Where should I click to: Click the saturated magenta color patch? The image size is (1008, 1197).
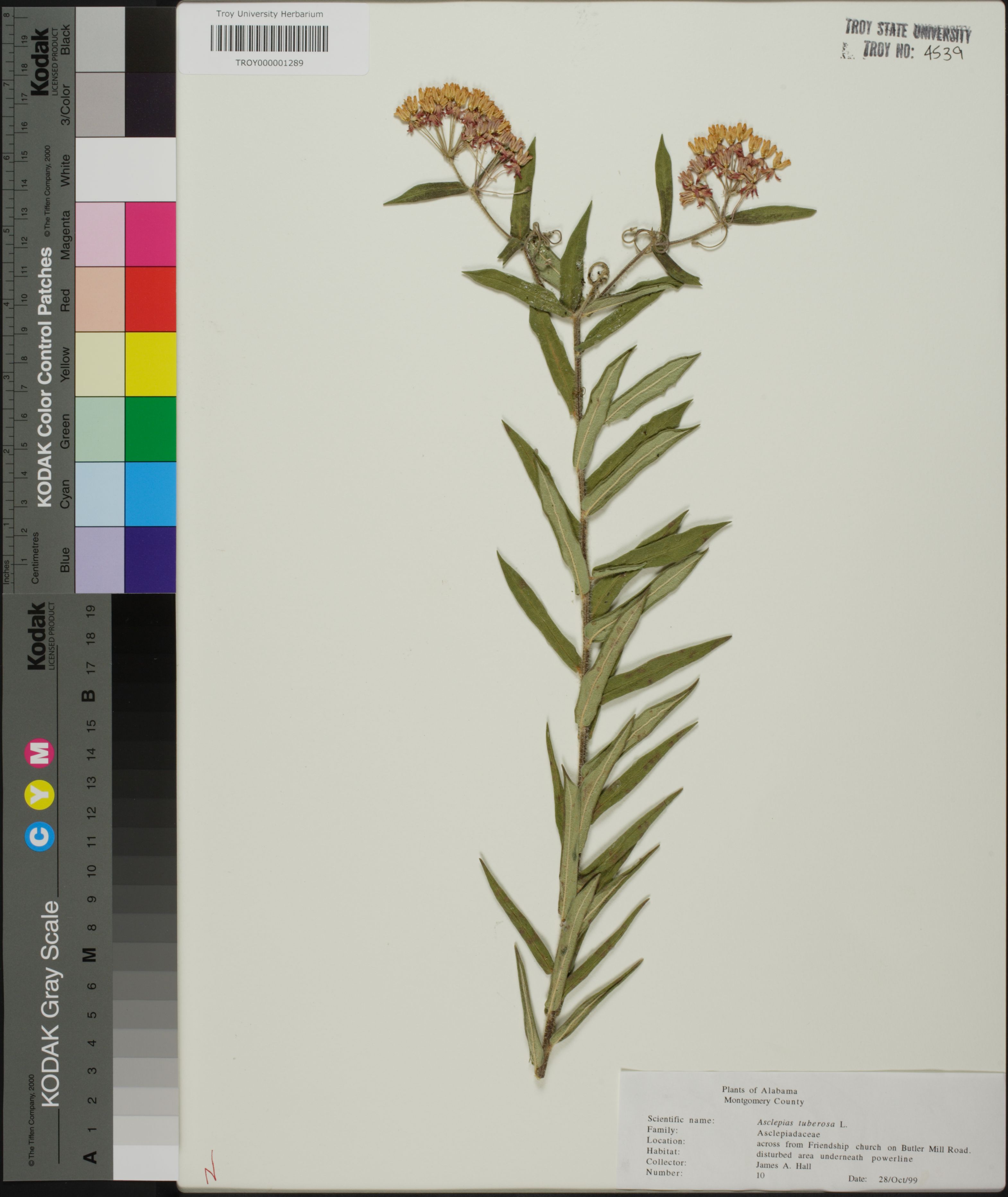click(x=150, y=234)
